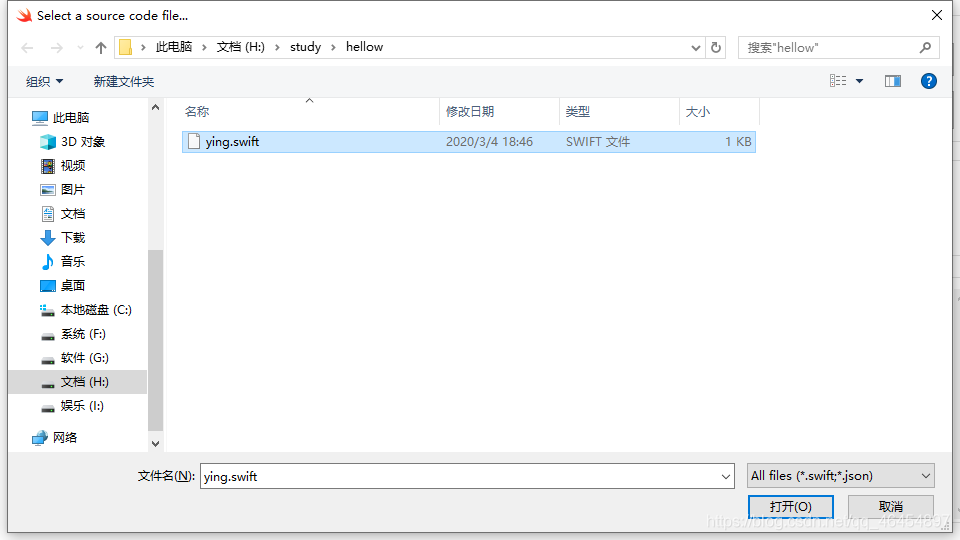
Task: Sort files by 名称 column
Action: point(197,111)
